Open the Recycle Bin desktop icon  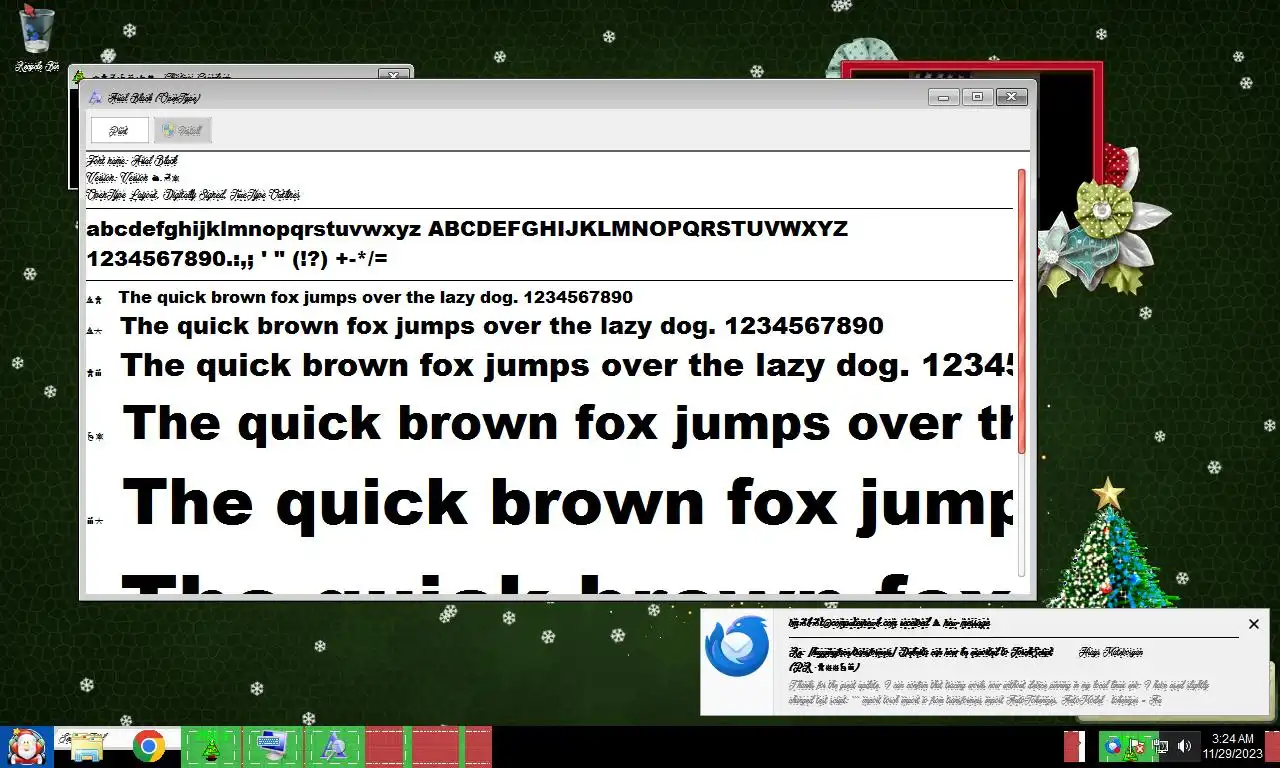(x=37, y=40)
